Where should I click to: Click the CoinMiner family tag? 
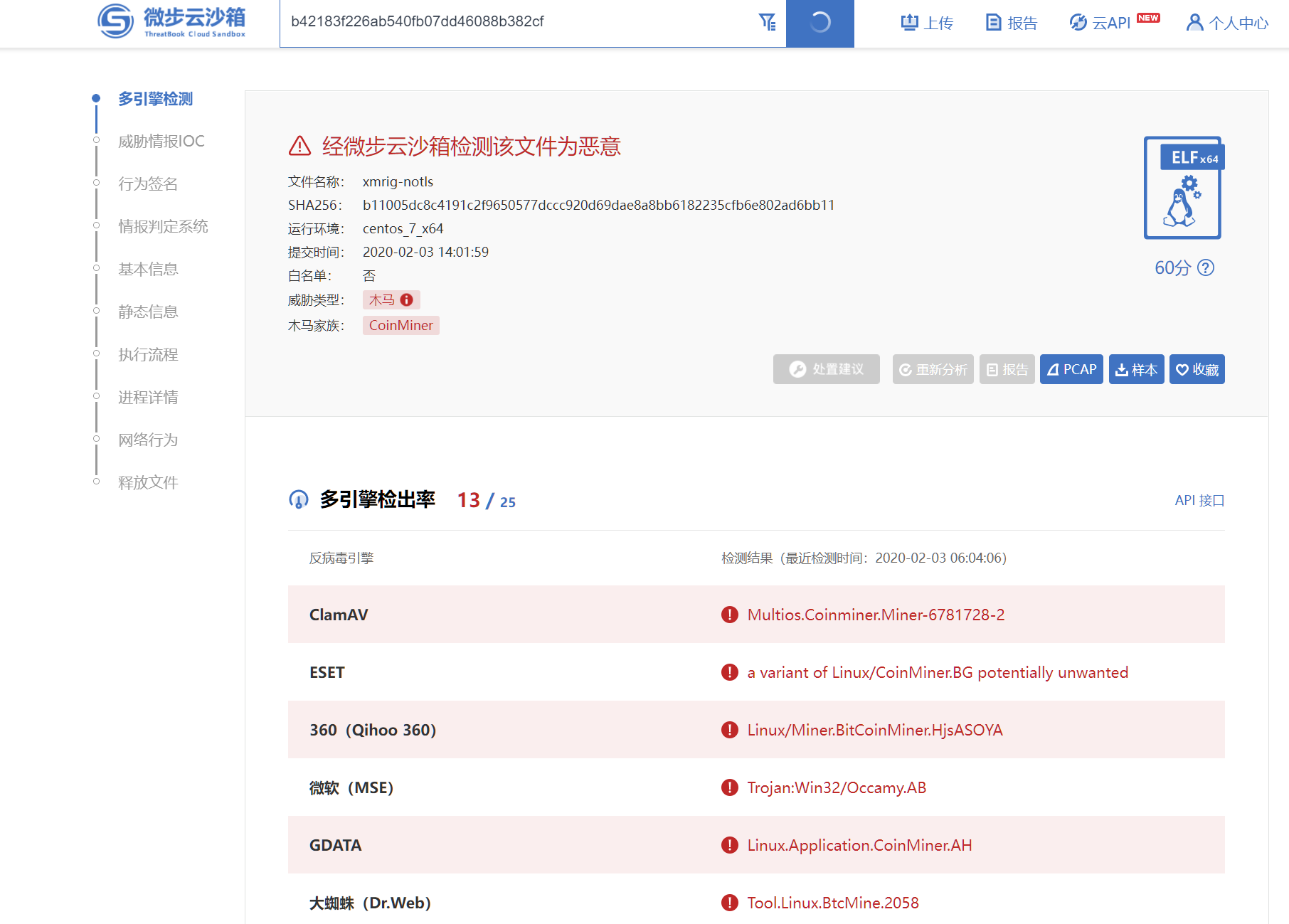click(401, 325)
